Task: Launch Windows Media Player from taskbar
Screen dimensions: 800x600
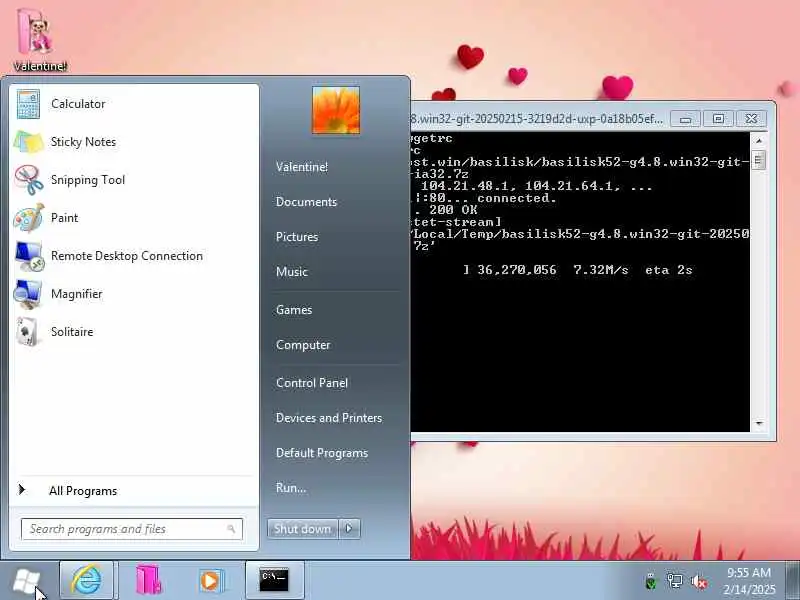Action: coord(210,581)
